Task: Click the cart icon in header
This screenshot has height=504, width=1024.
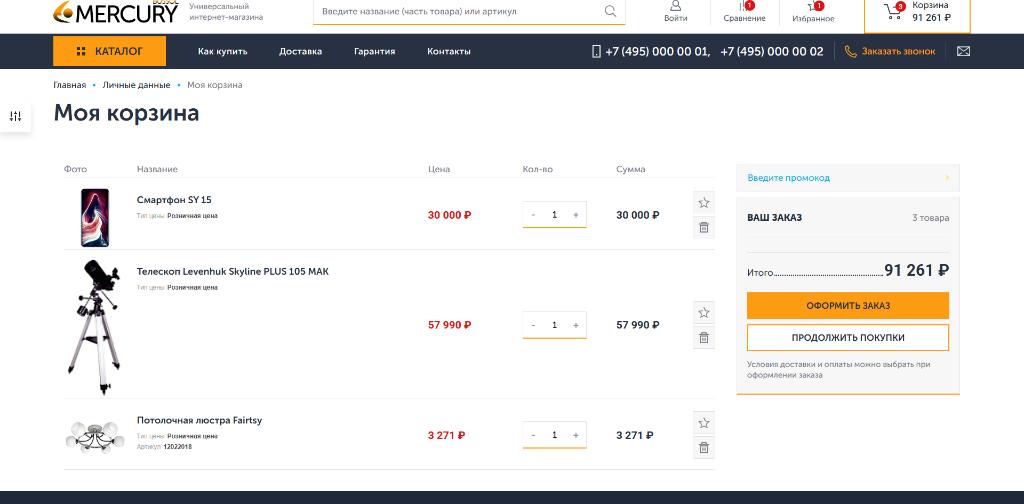Action: tap(892, 12)
